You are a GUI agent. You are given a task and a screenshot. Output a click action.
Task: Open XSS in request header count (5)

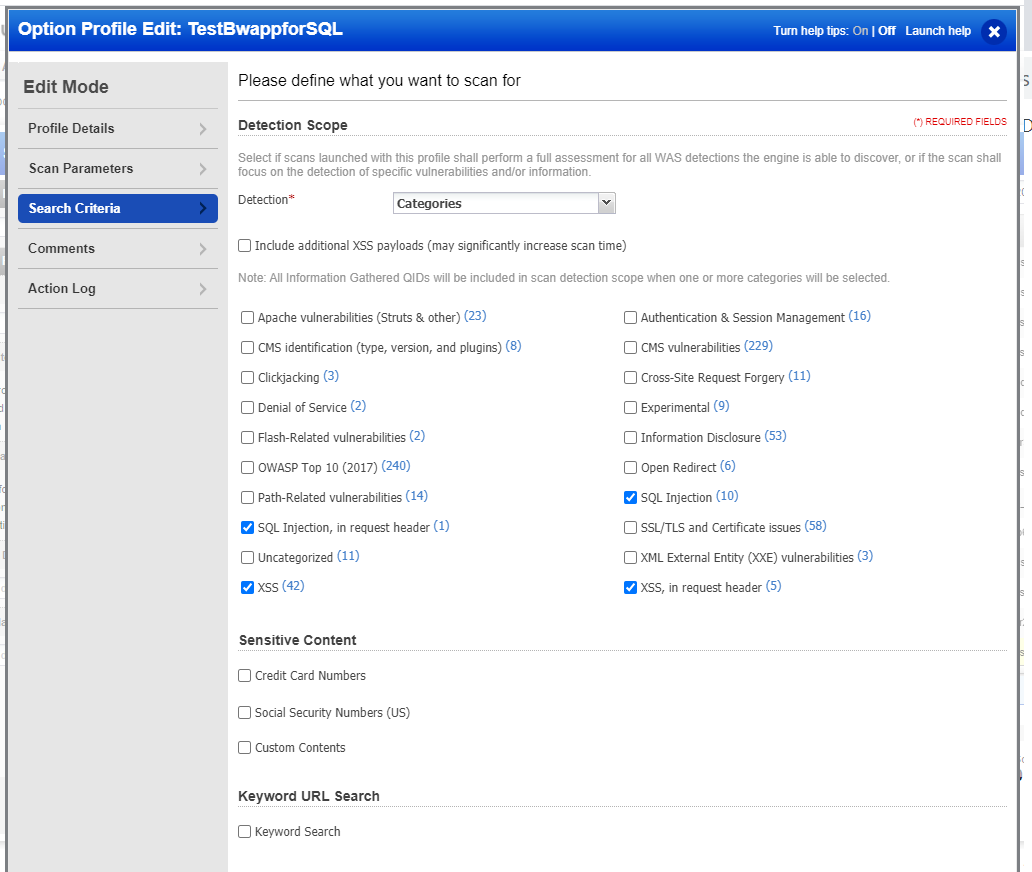click(x=773, y=586)
